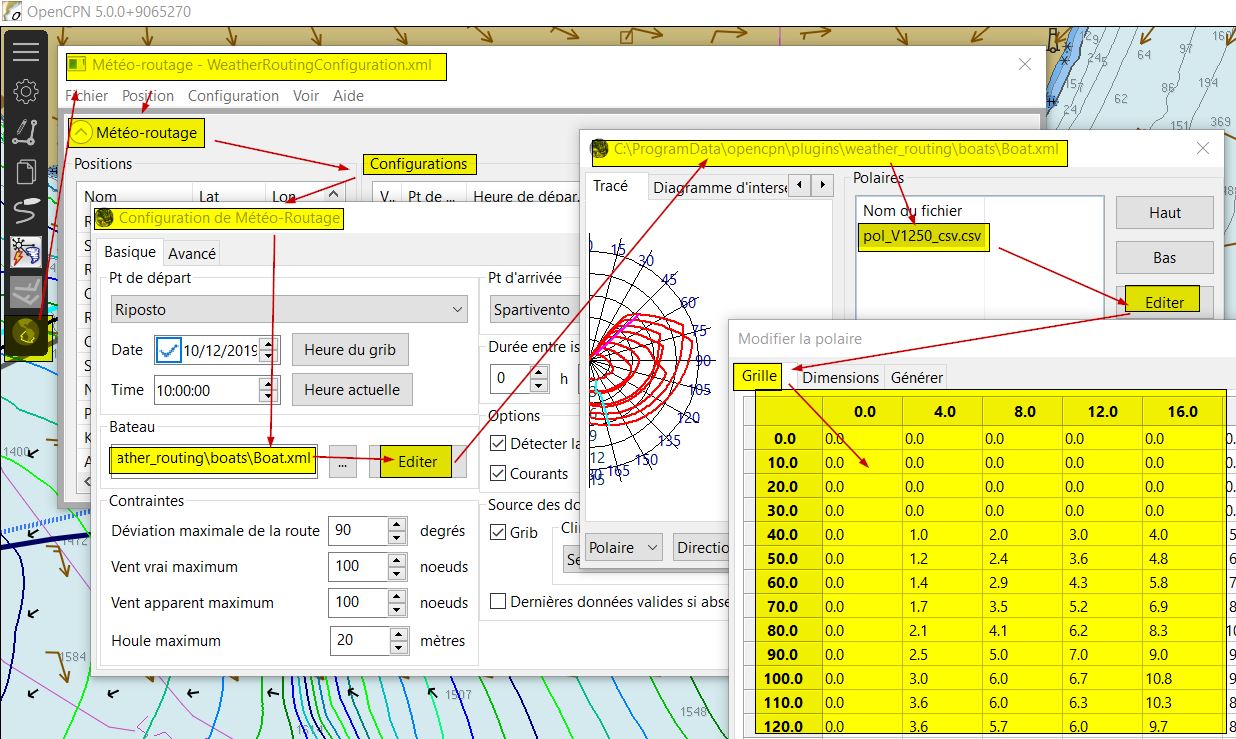Select the Diagramme d'intersection tab
The width and height of the screenshot is (1236, 739).
click(717, 186)
